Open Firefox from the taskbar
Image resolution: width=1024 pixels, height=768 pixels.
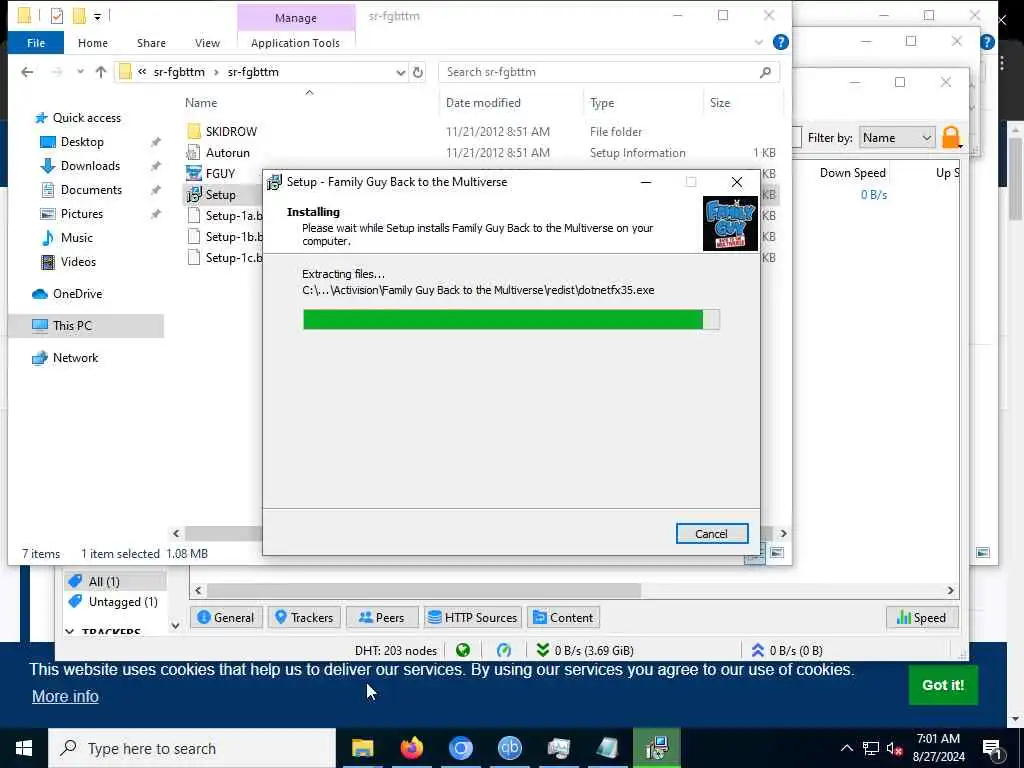point(411,748)
